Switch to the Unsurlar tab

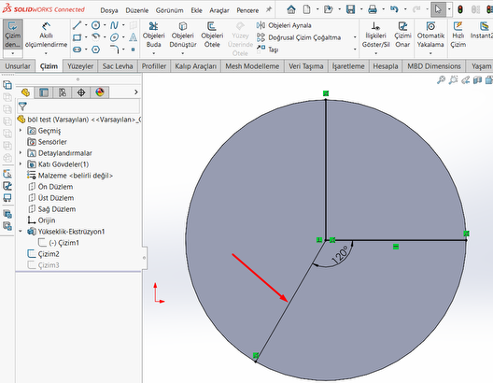(x=17, y=66)
